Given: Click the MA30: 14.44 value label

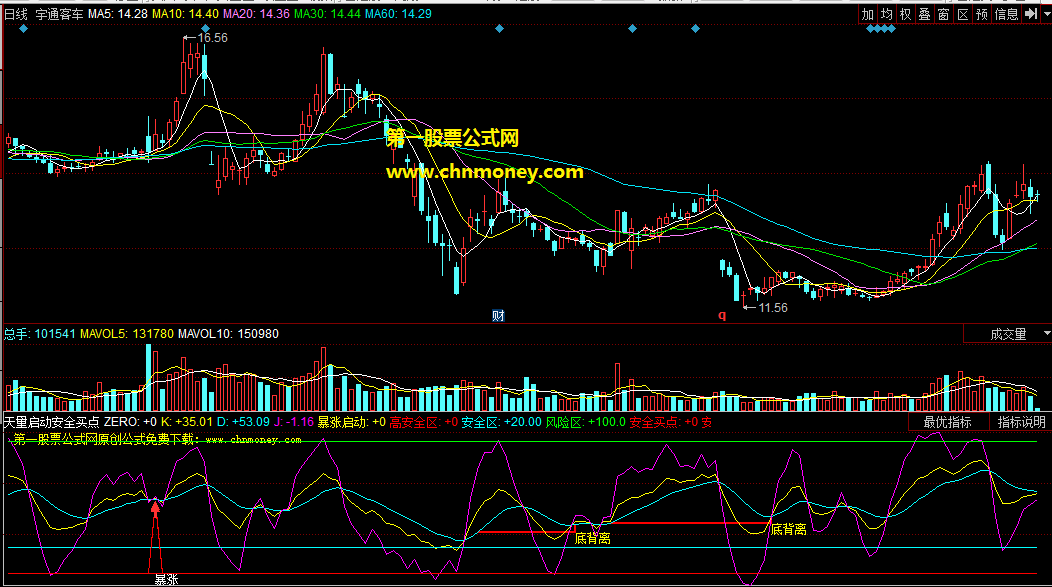Looking at the screenshot, I should [x=327, y=14].
